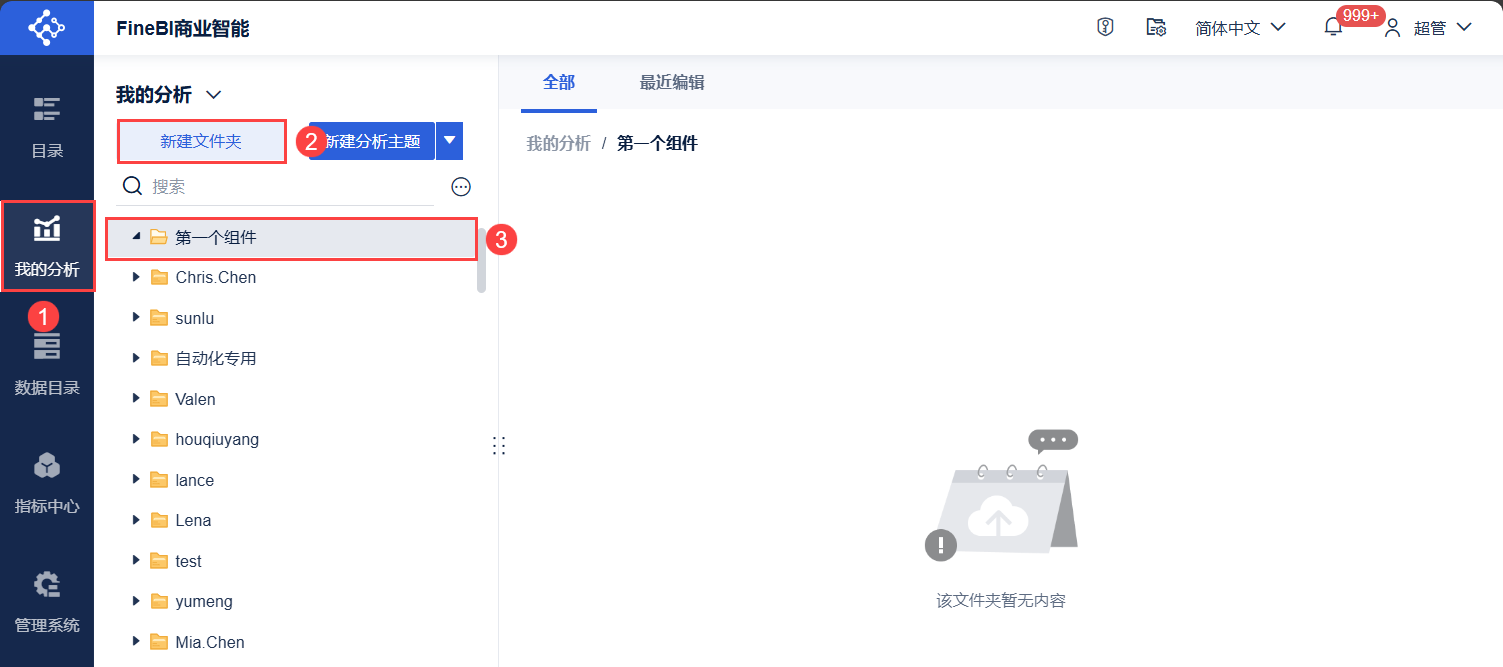Open the 新建分析主题 dropdown arrow

[x=450, y=141]
